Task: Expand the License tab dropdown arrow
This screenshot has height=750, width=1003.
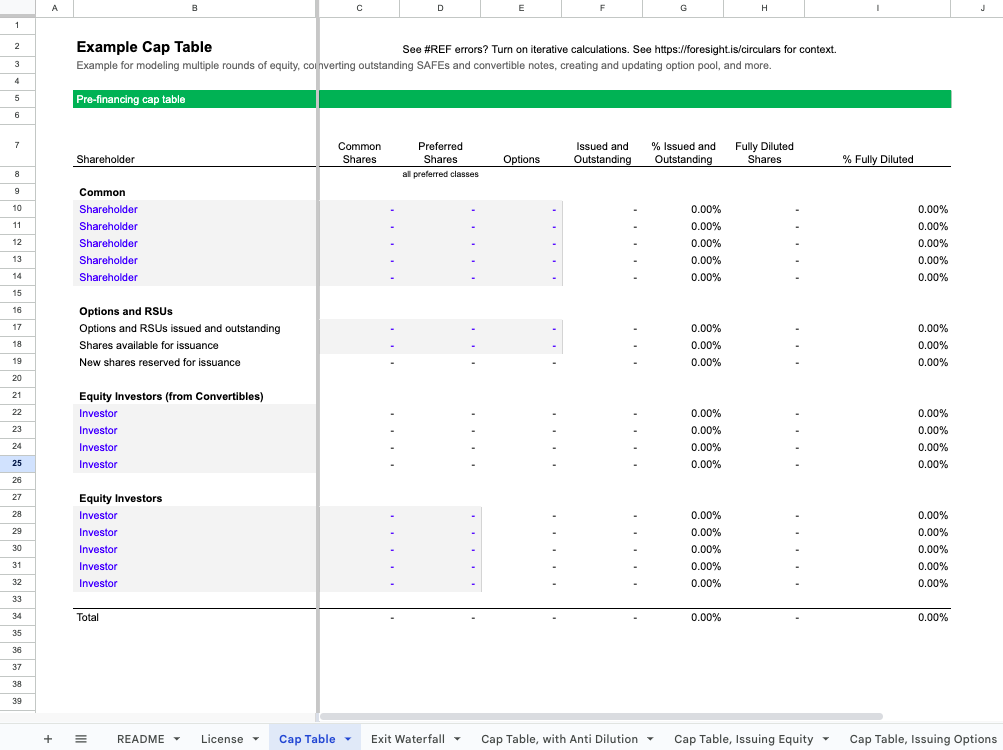Action: click(255, 739)
